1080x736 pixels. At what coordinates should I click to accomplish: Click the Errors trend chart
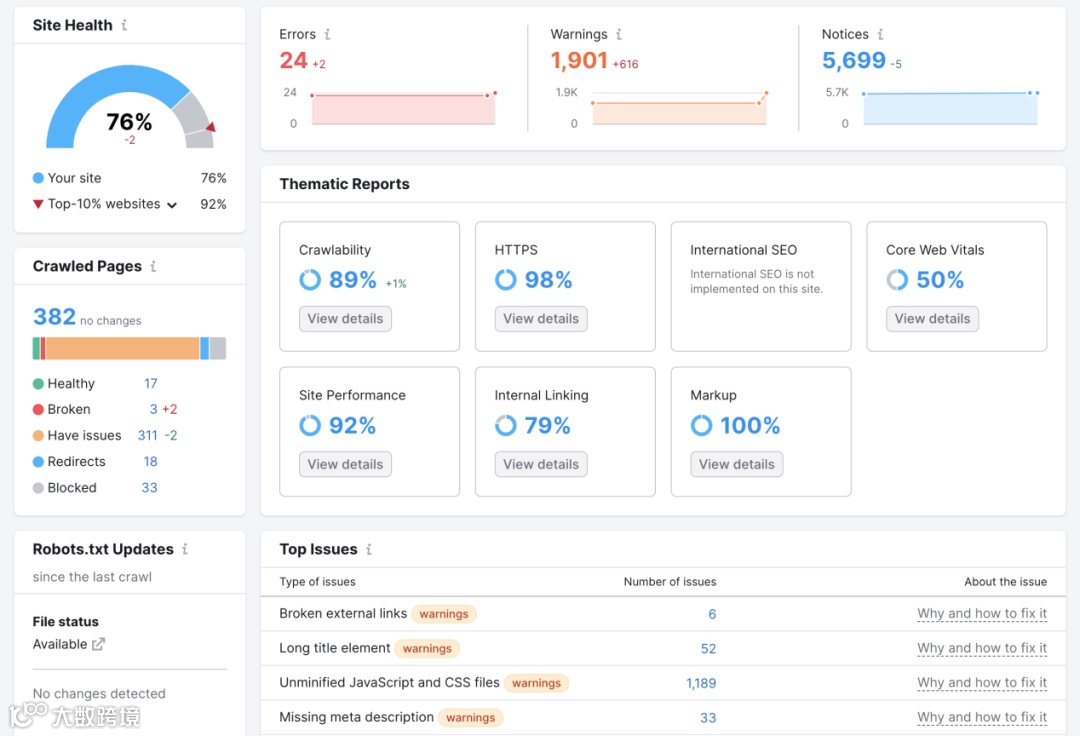click(x=403, y=108)
